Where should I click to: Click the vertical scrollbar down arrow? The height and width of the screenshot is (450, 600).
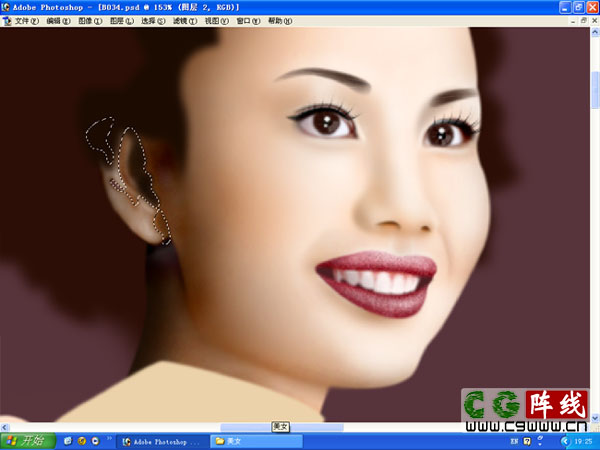[x=595, y=417]
